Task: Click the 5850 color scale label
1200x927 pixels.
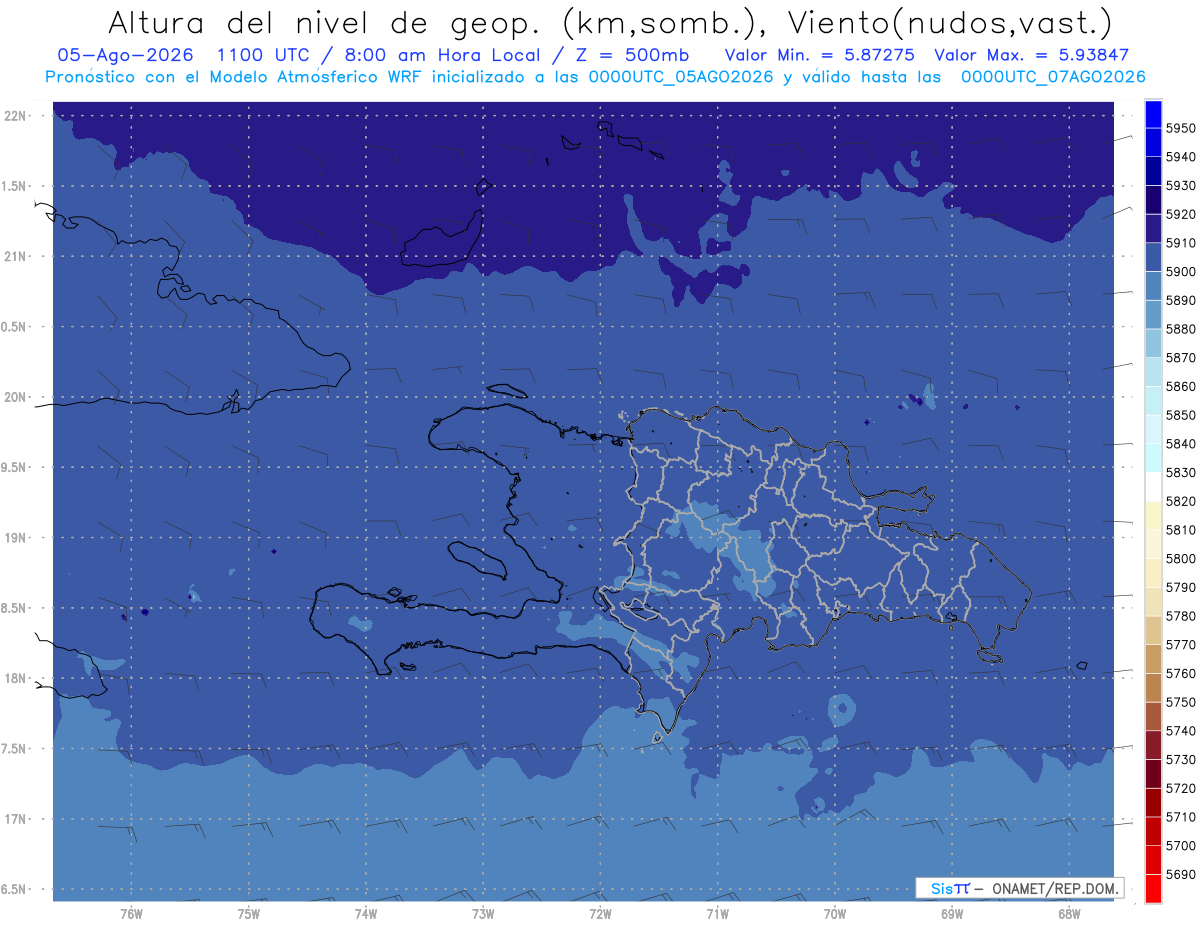Action: coord(1181,415)
